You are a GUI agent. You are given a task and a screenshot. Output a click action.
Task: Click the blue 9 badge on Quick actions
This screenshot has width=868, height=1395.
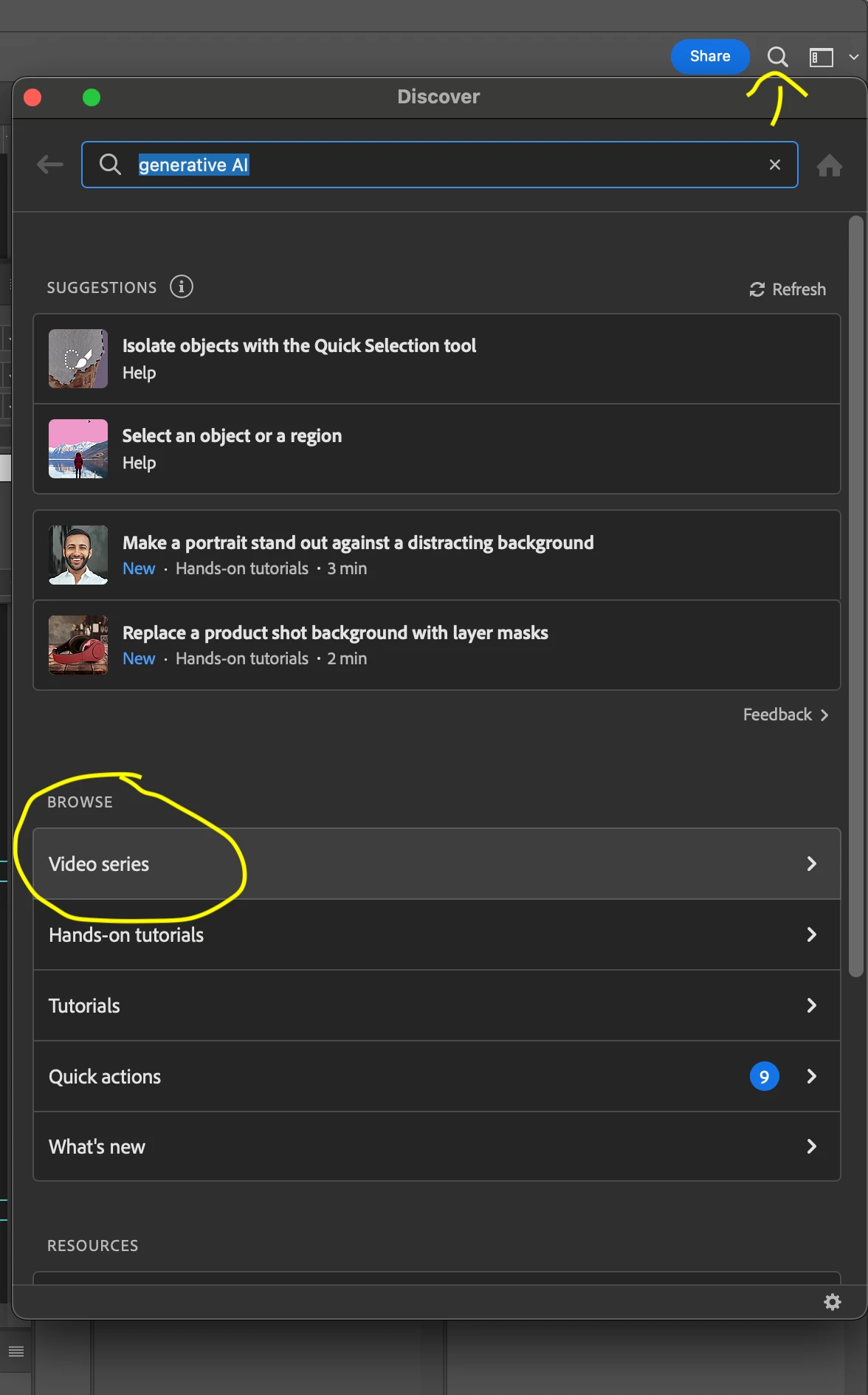tap(765, 1076)
